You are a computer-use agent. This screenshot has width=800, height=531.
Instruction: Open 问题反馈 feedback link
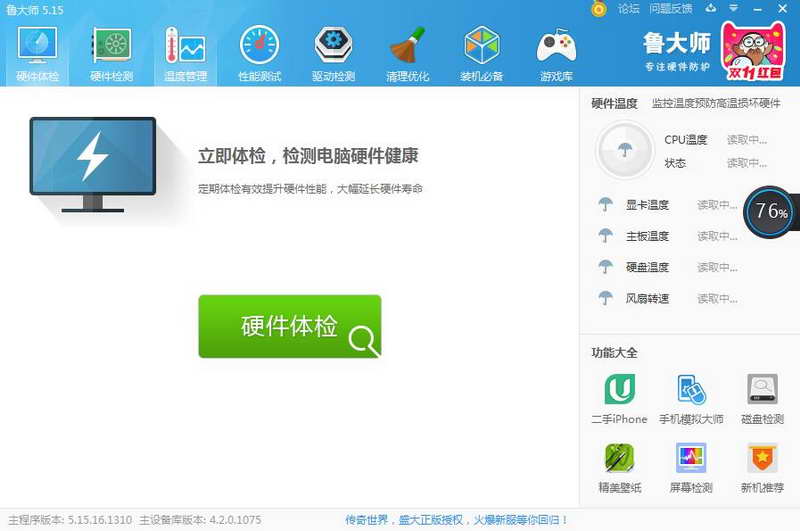670,9
